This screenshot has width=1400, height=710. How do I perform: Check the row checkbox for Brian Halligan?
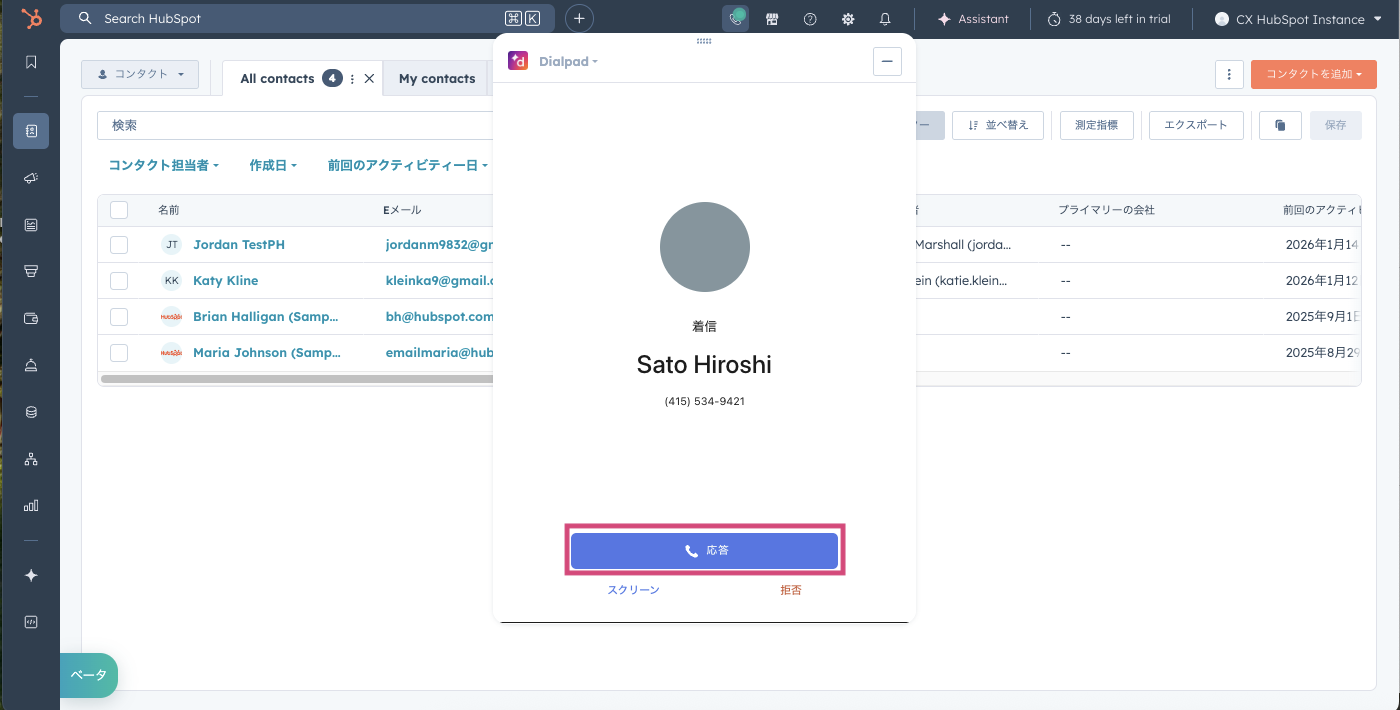pyautogui.click(x=118, y=316)
